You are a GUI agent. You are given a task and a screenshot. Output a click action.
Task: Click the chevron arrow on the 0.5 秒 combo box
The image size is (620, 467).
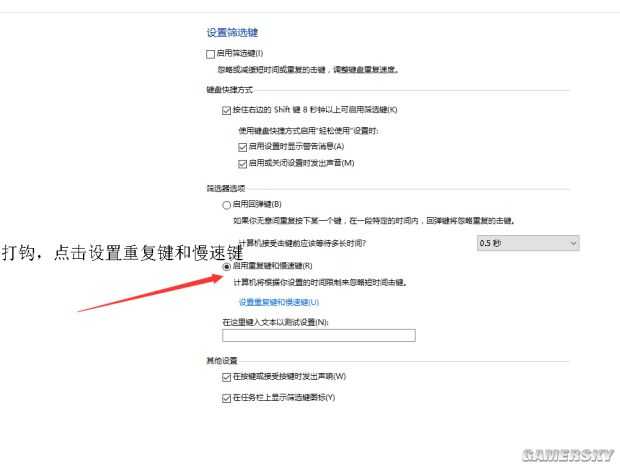[x=572, y=243]
